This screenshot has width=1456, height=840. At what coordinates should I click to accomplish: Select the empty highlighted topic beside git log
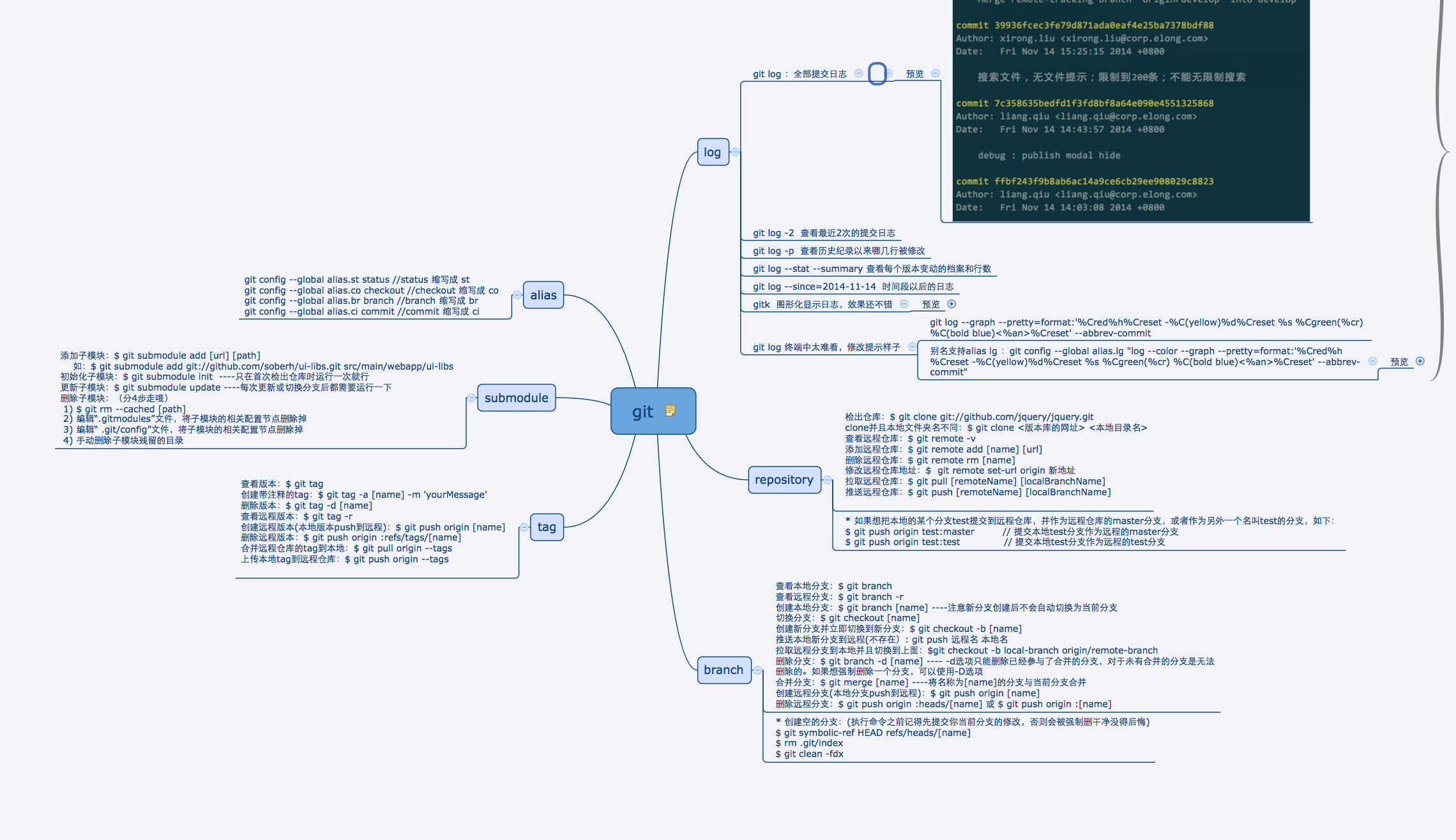pos(877,73)
